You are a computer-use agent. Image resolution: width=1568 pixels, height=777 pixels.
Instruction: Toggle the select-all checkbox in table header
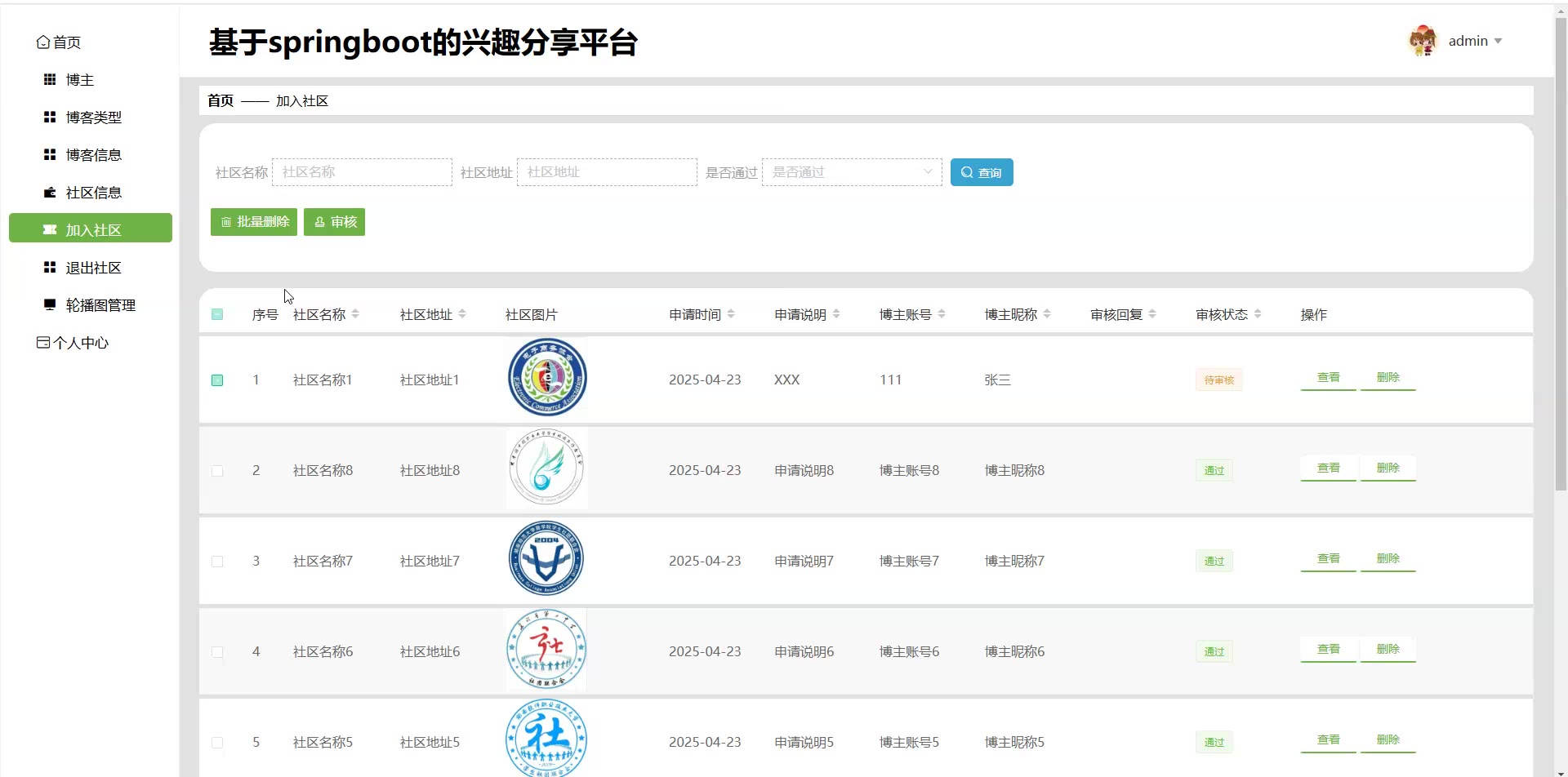click(217, 314)
